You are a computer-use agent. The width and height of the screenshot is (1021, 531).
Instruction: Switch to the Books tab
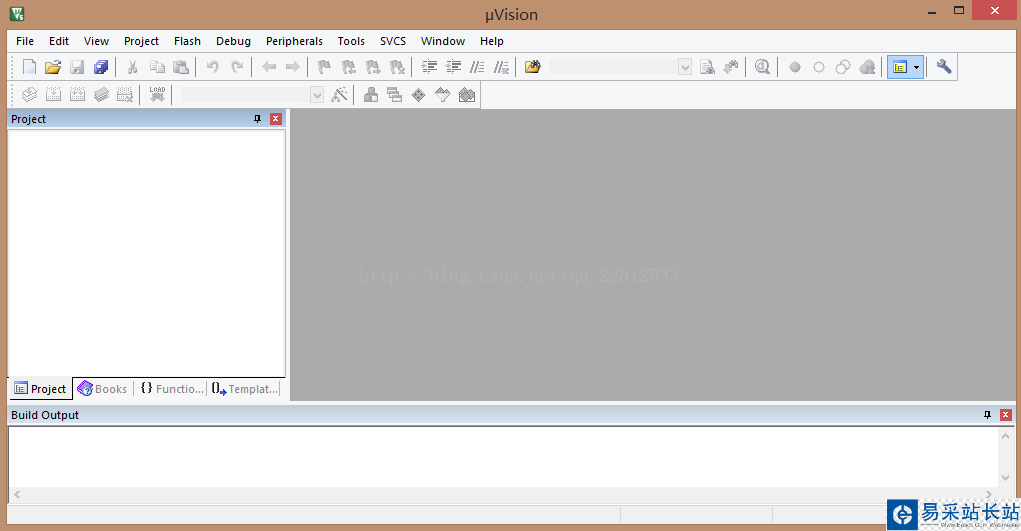click(102, 388)
